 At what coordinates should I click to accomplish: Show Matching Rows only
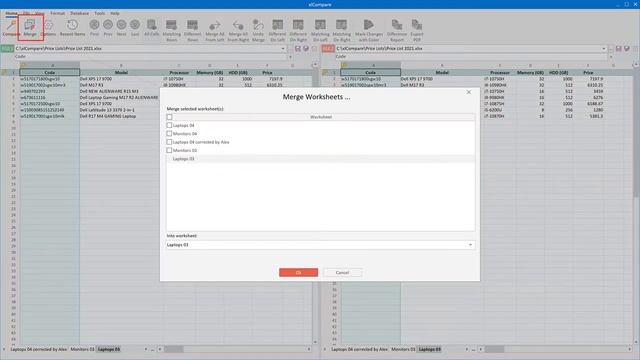(x=171, y=30)
